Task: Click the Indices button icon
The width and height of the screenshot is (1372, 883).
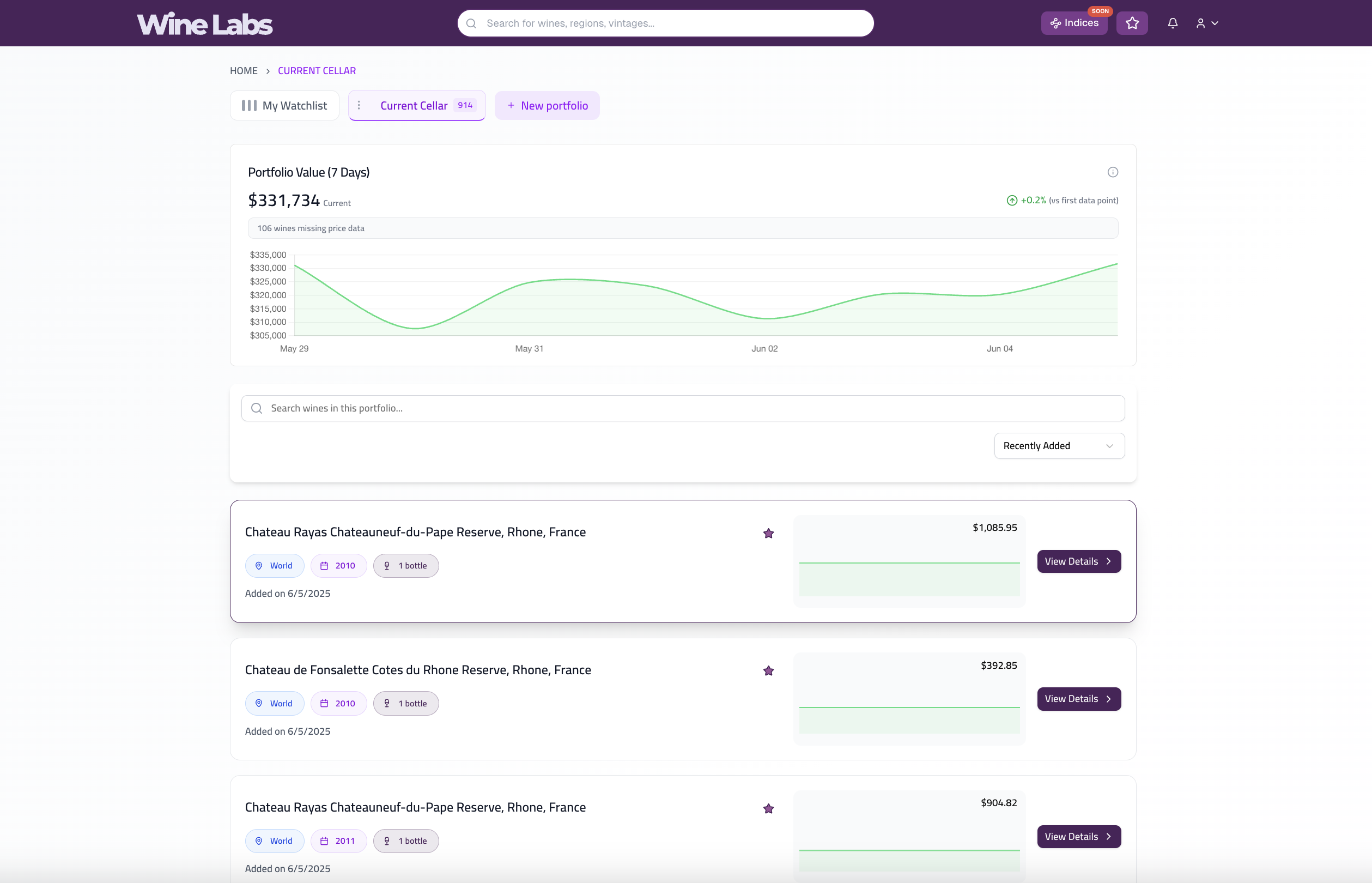Action: point(1055,23)
